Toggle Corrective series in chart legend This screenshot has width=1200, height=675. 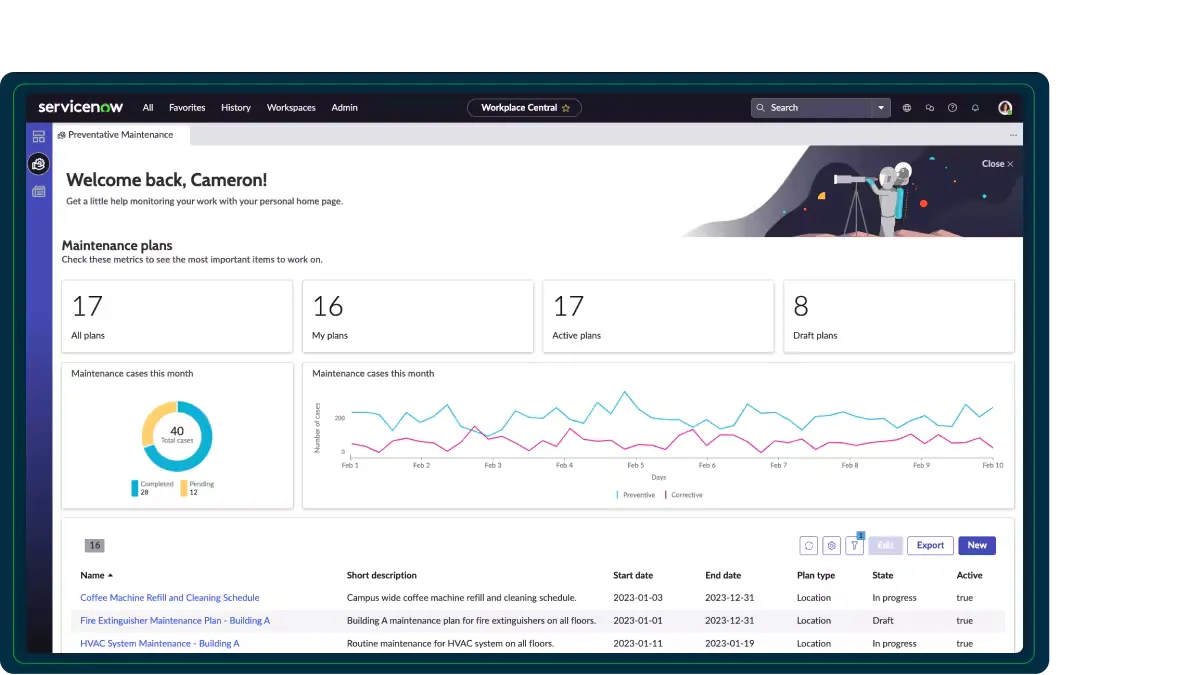(685, 495)
